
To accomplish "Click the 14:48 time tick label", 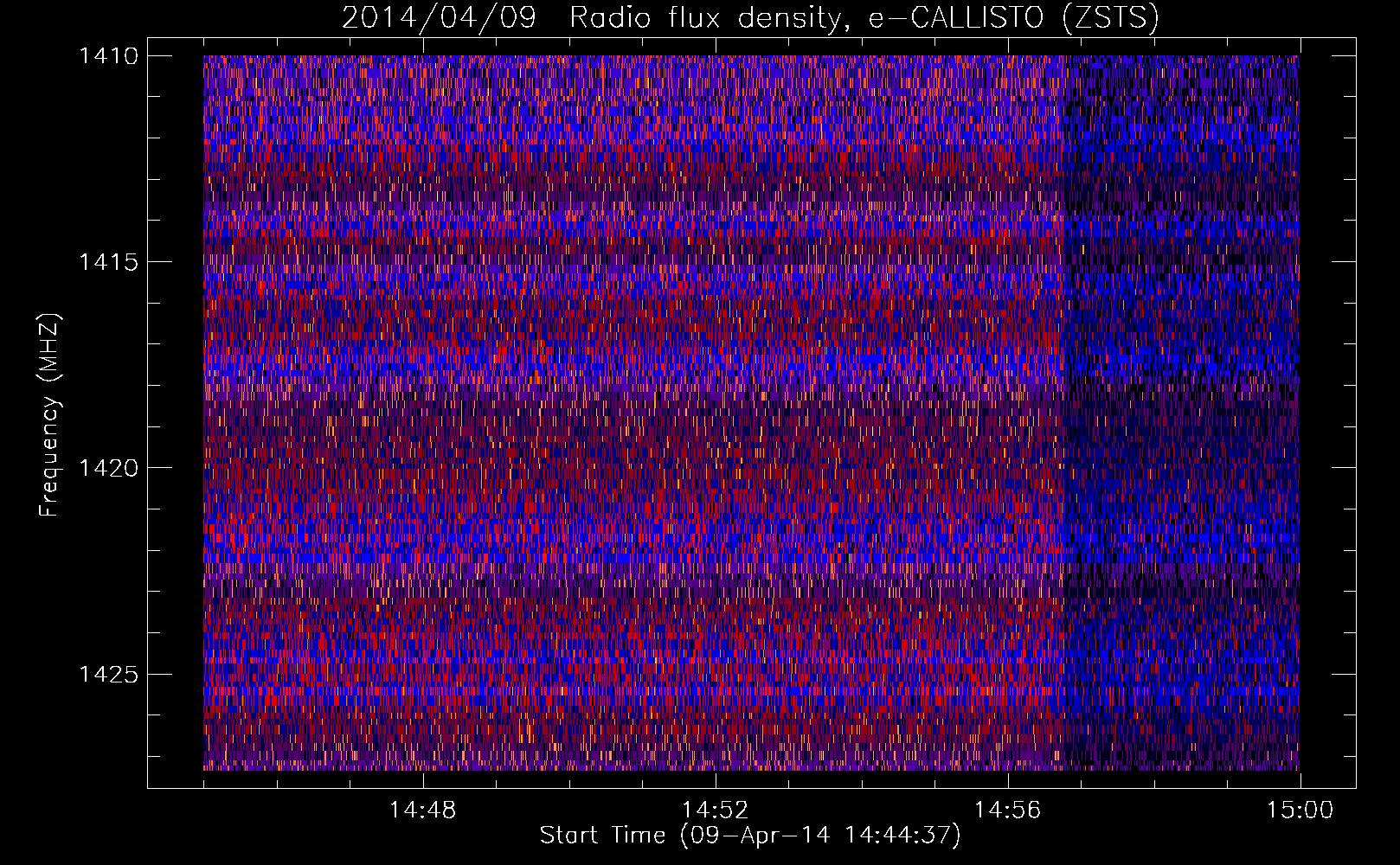I will pos(422,810).
